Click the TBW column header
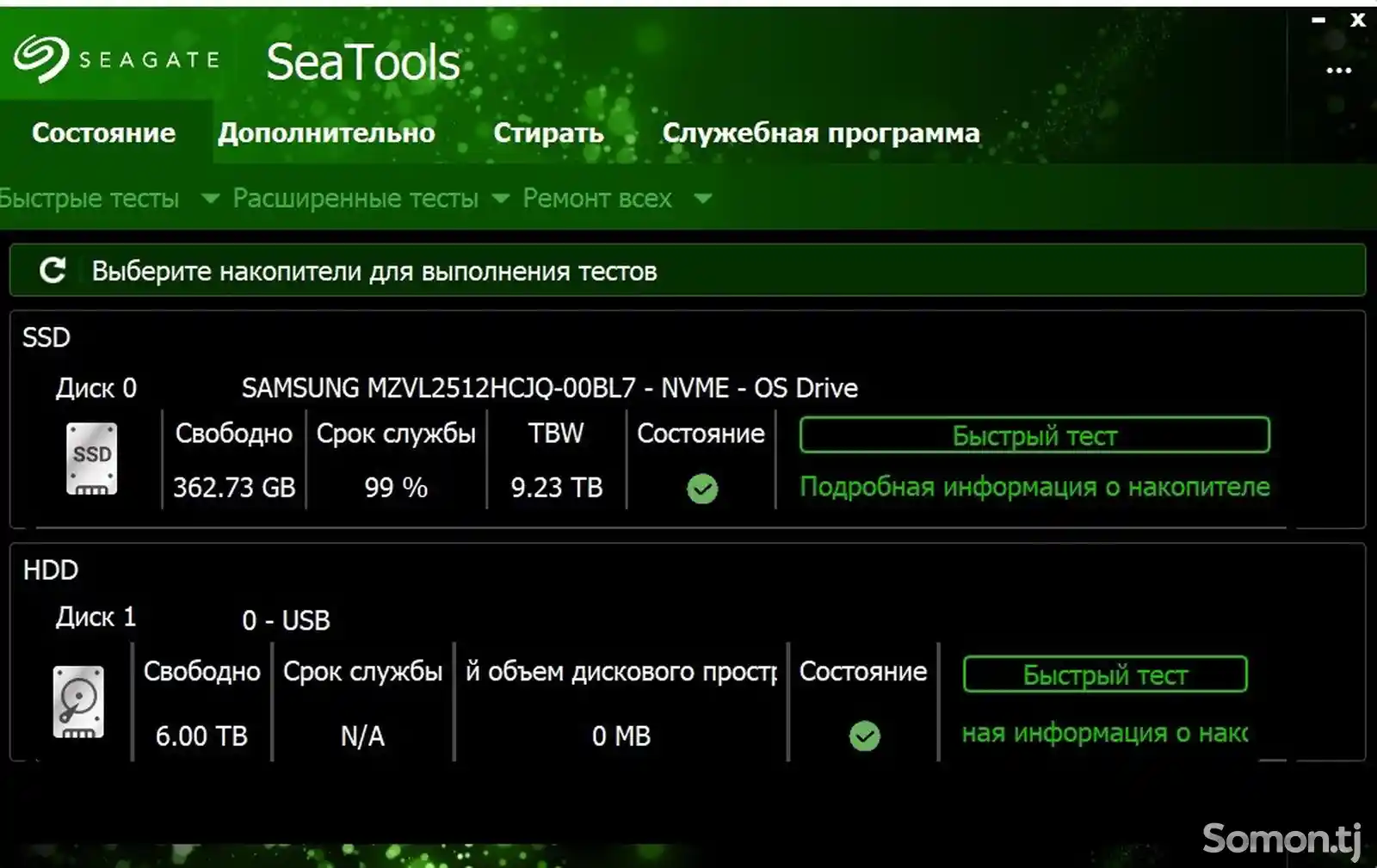Screen dimensions: 1377x868 557,433
